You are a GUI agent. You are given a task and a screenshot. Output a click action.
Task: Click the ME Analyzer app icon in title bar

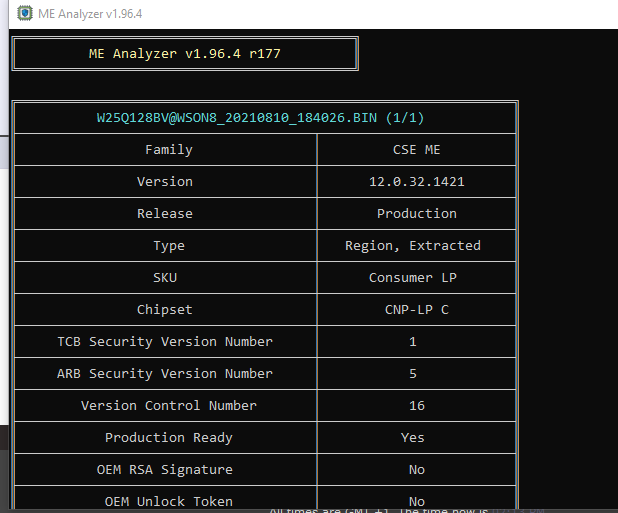(25, 13)
